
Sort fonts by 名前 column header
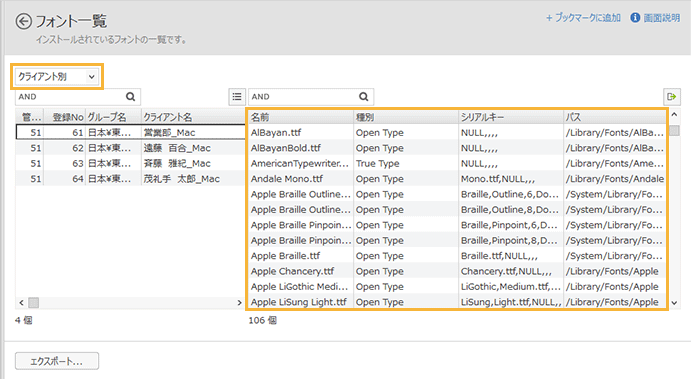301,117
